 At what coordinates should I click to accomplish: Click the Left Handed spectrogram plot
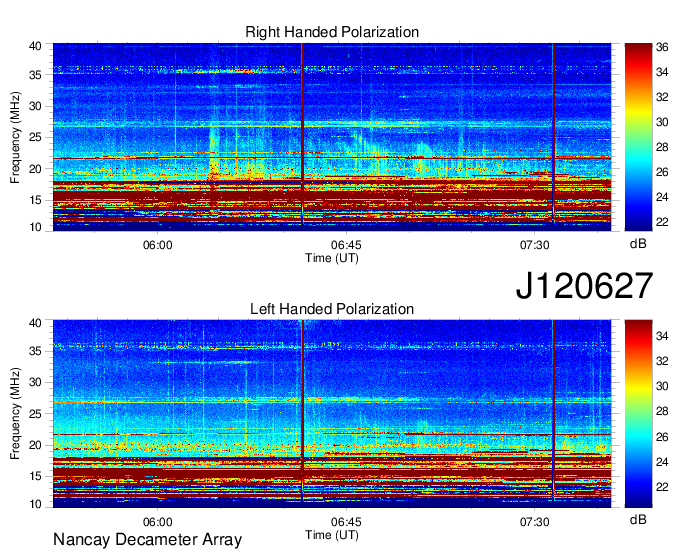(332, 414)
